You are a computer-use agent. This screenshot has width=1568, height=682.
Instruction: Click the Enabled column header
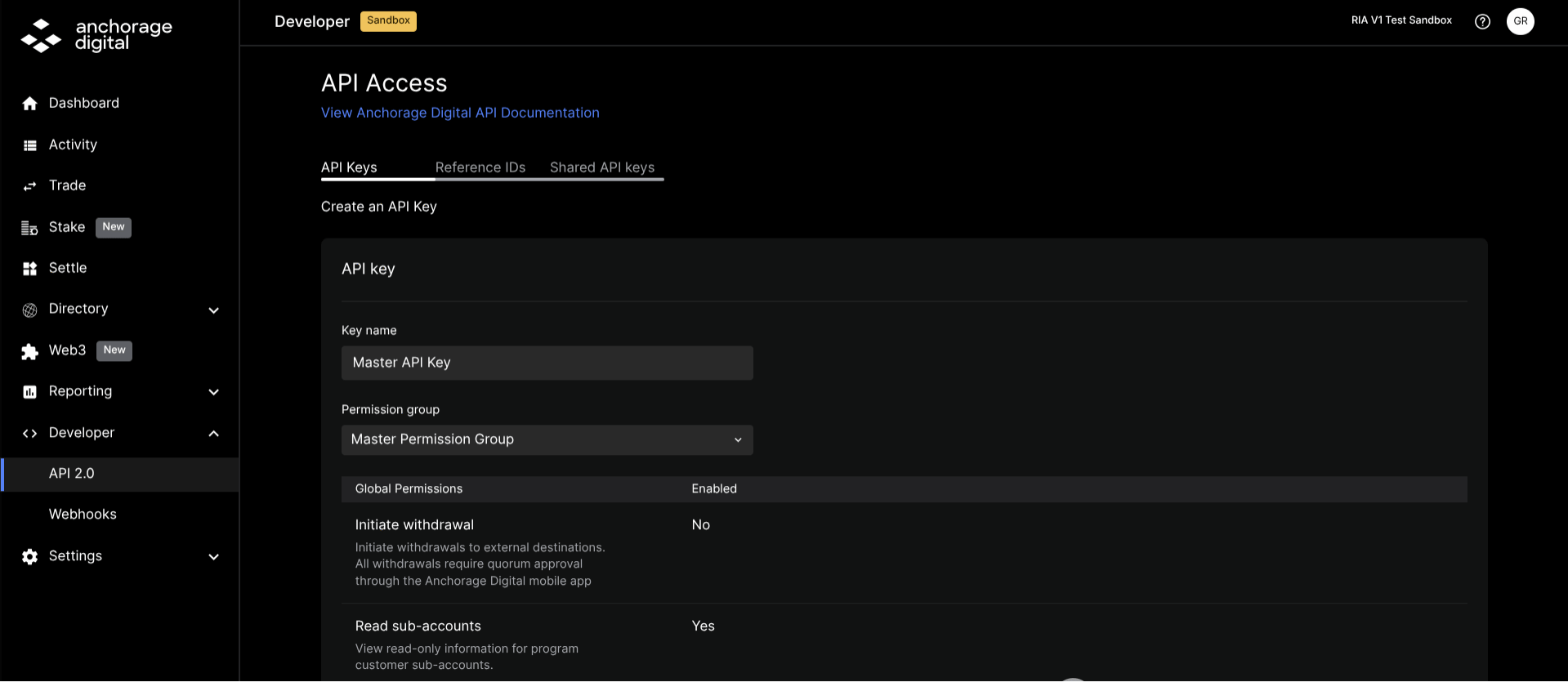pos(714,489)
